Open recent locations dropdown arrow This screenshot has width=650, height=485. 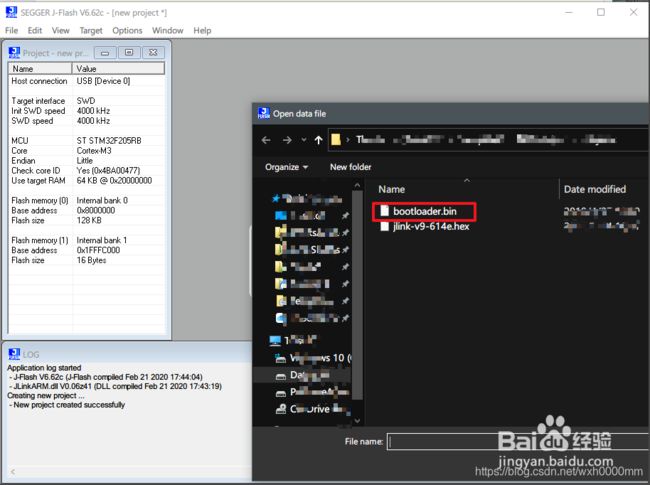pyautogui.click(x=304, y=140)
